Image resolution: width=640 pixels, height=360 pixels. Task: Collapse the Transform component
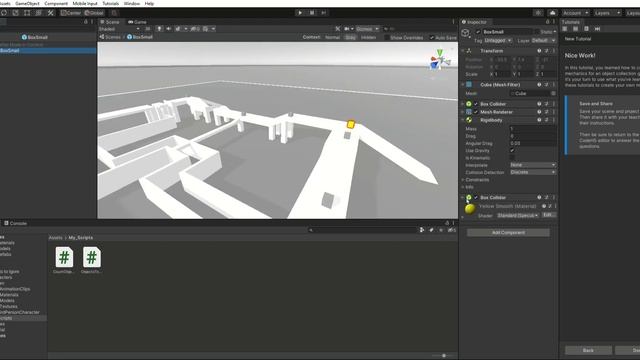[463, 51]
